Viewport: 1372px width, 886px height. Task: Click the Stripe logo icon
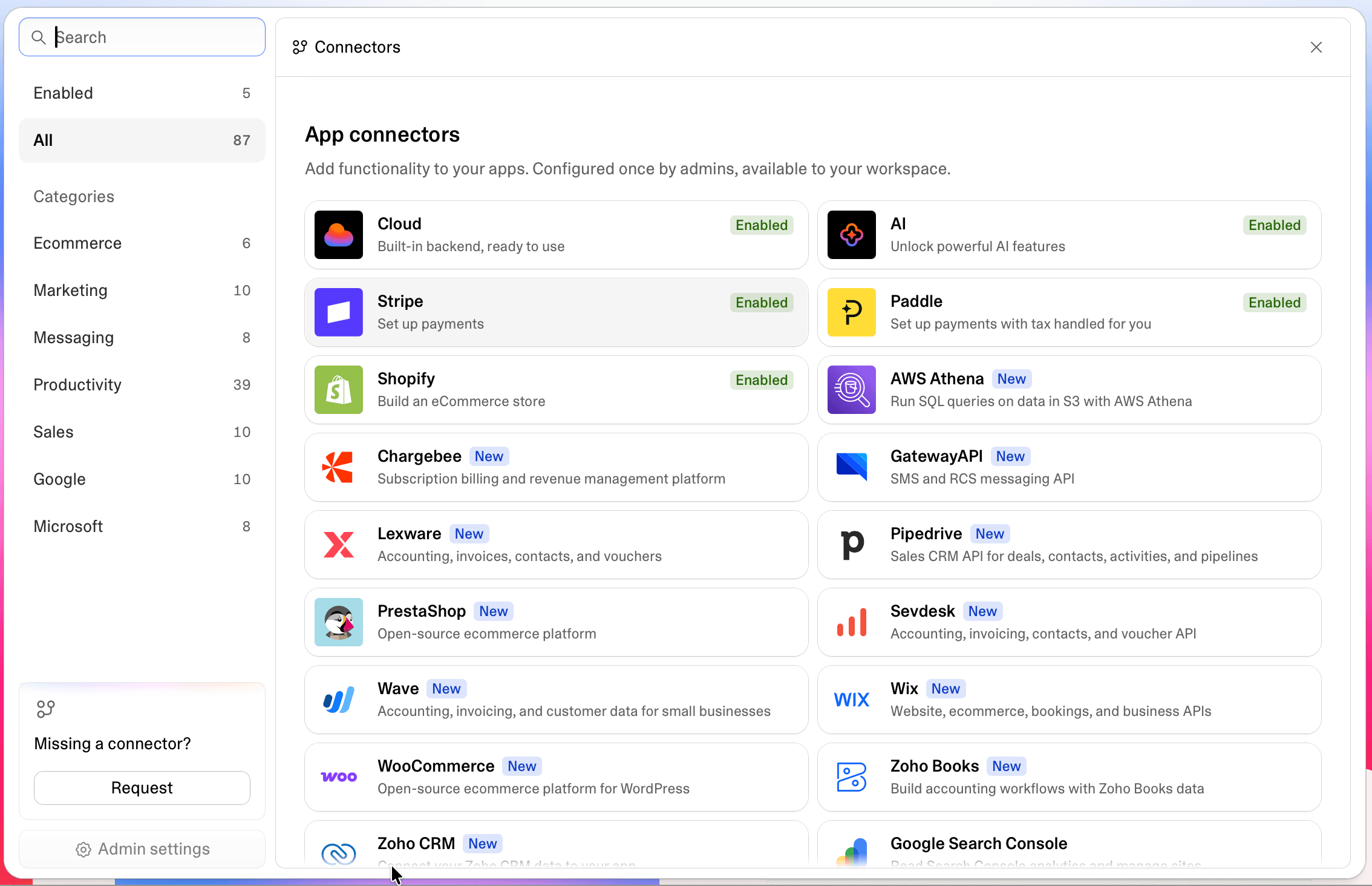click(x=339, y=312)
